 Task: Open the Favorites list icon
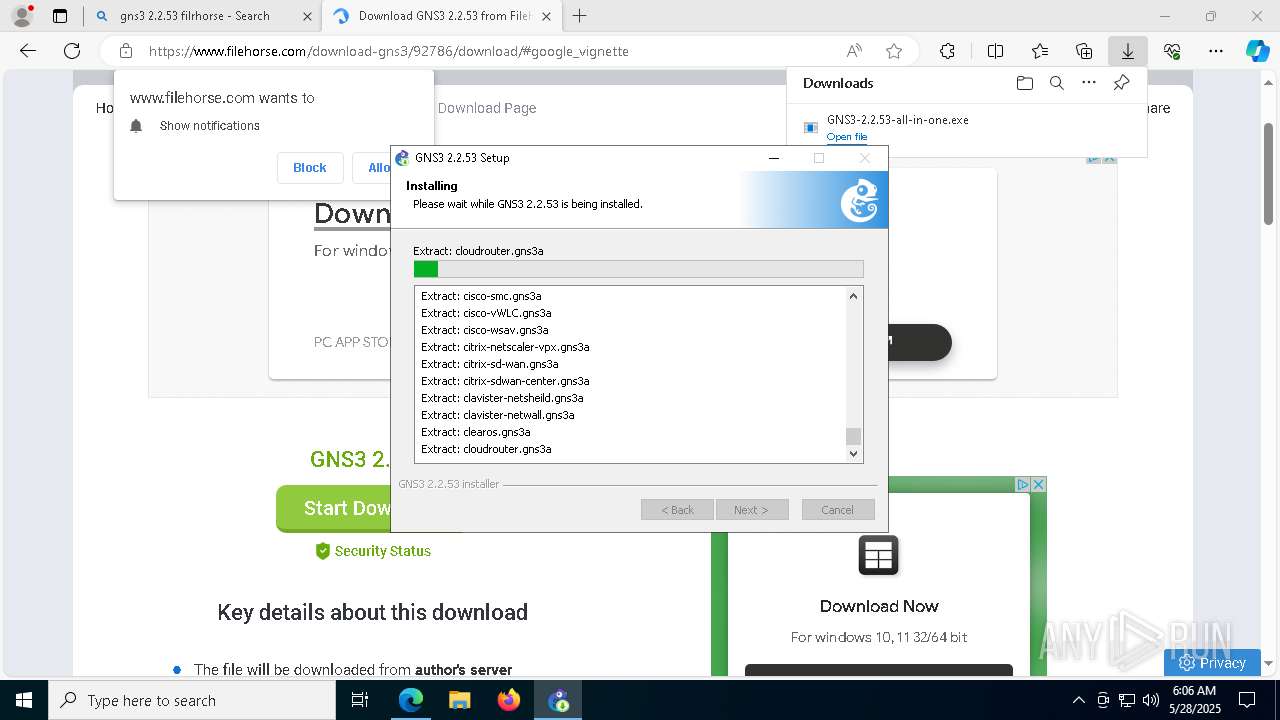tap(1040, 51)
